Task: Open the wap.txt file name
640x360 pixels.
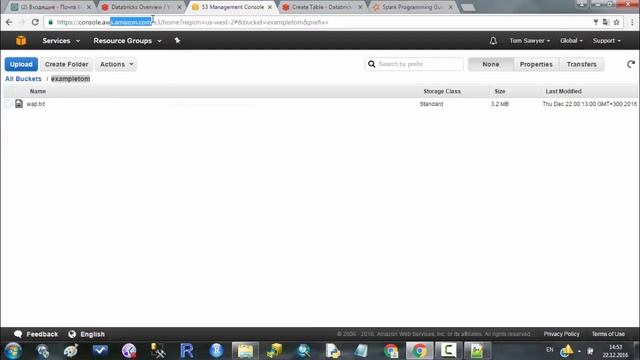Action: (36, 104)
